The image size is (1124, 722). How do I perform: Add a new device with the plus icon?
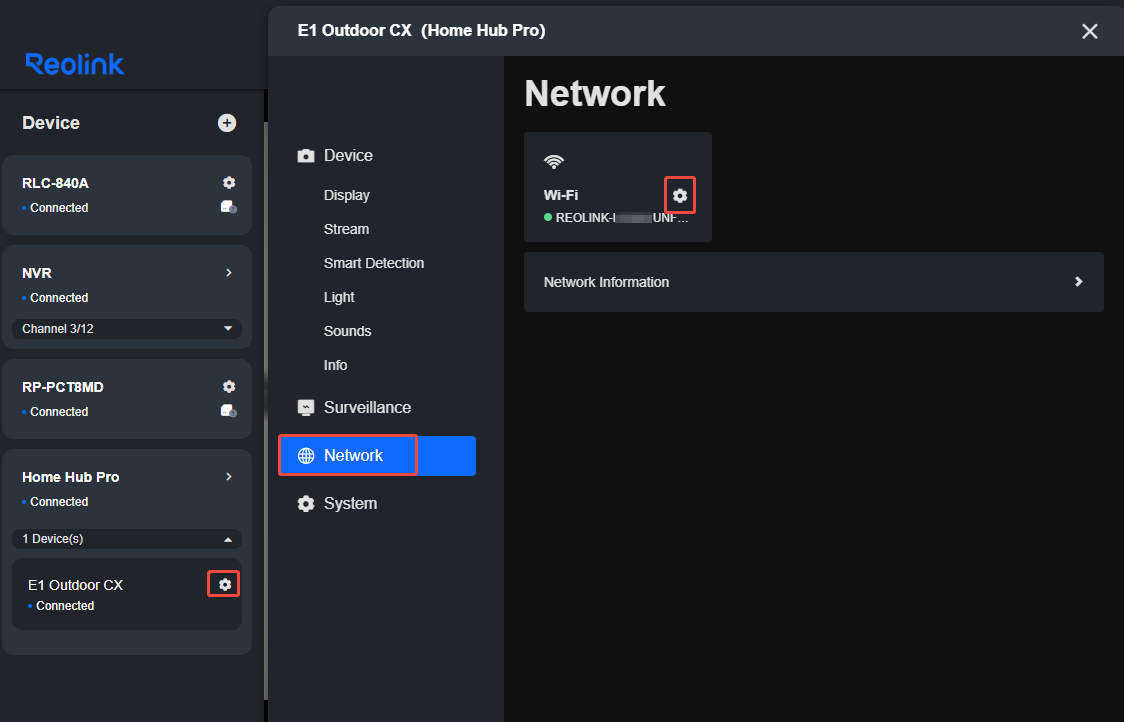point(227,122)
